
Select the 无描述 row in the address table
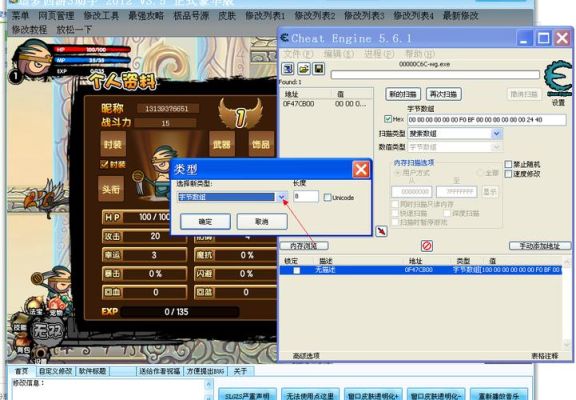pos(421,270)
